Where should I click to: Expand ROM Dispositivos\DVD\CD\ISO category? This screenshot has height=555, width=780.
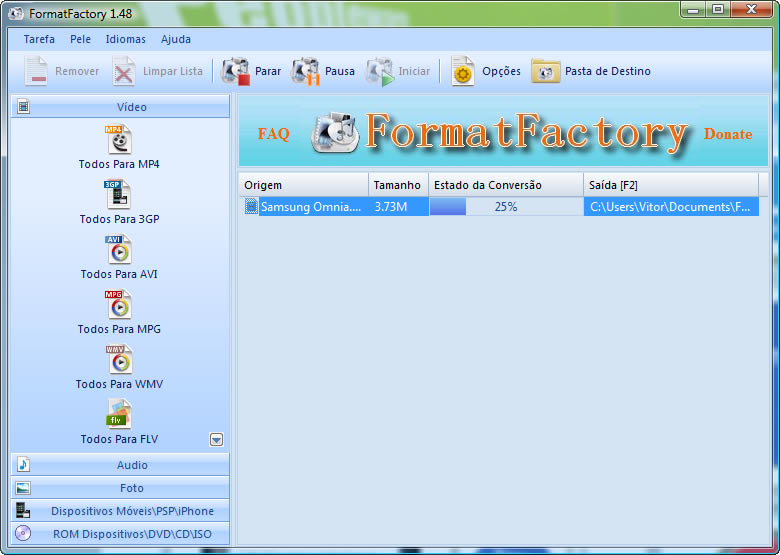(120, 534)
